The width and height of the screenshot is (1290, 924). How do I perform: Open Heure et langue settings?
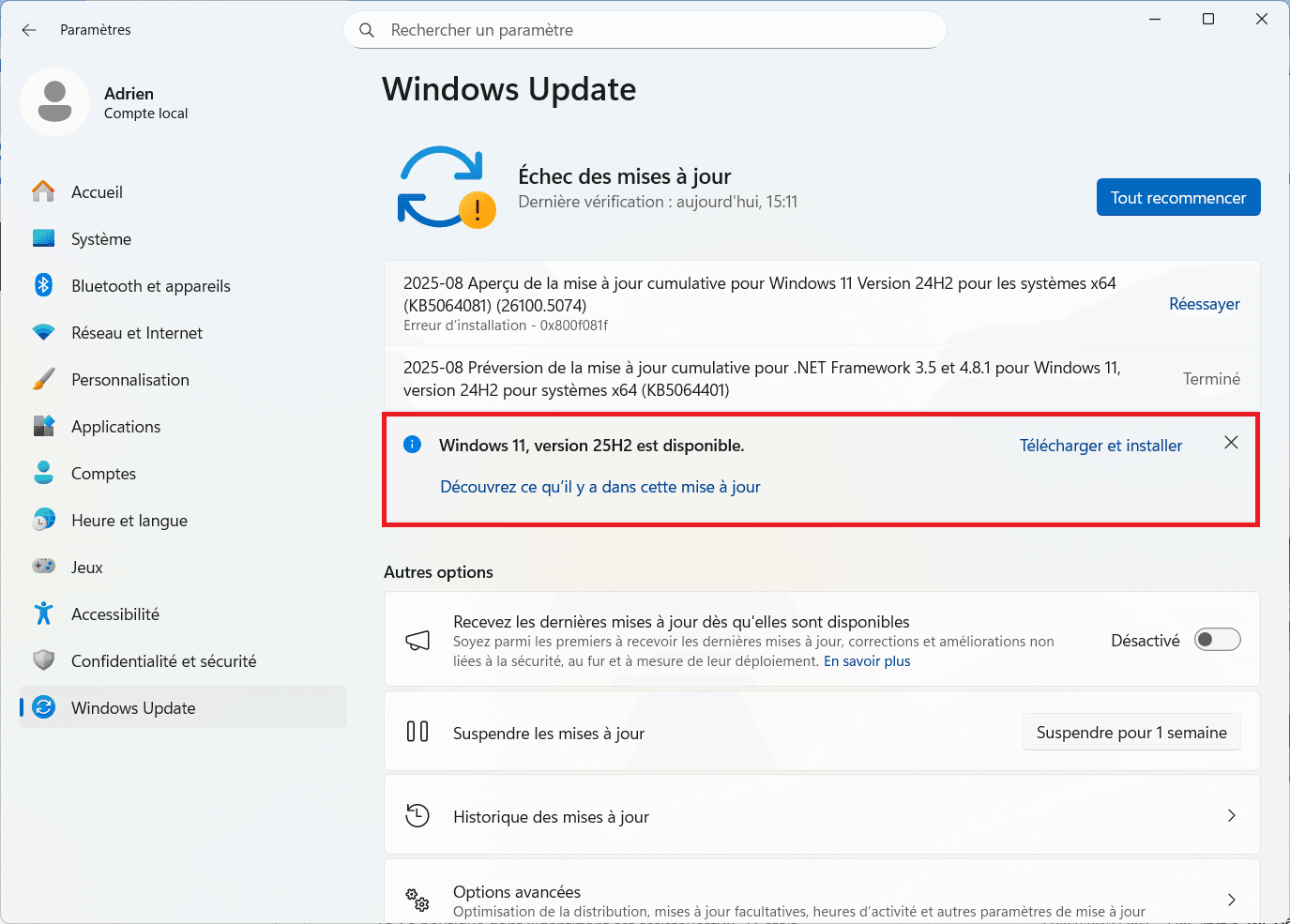(183, 520)
